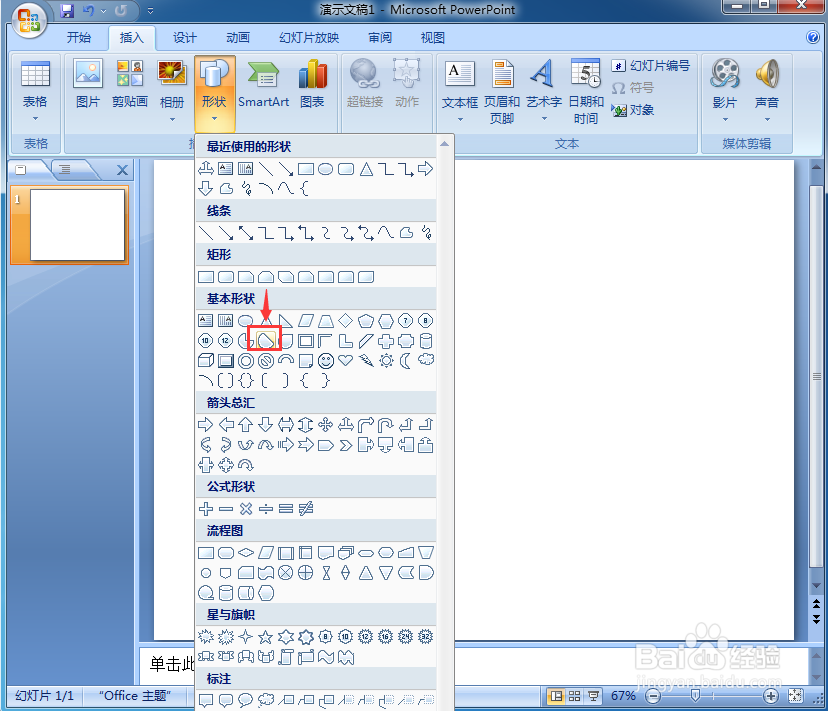Viewport: 828px width, 711px height.
Task: Show the slides thumbnail tab in pane
Action: pos(22,170)
